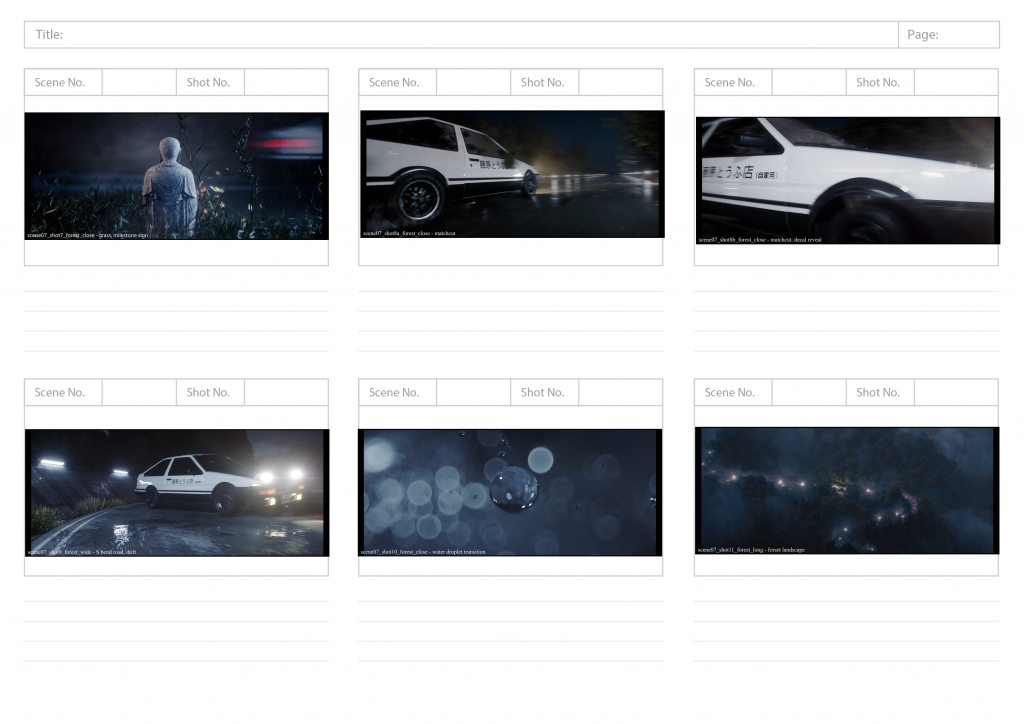
Task: Select the forest landscape aerial frame
Action: pyautogui.click(x=847, y=490)
